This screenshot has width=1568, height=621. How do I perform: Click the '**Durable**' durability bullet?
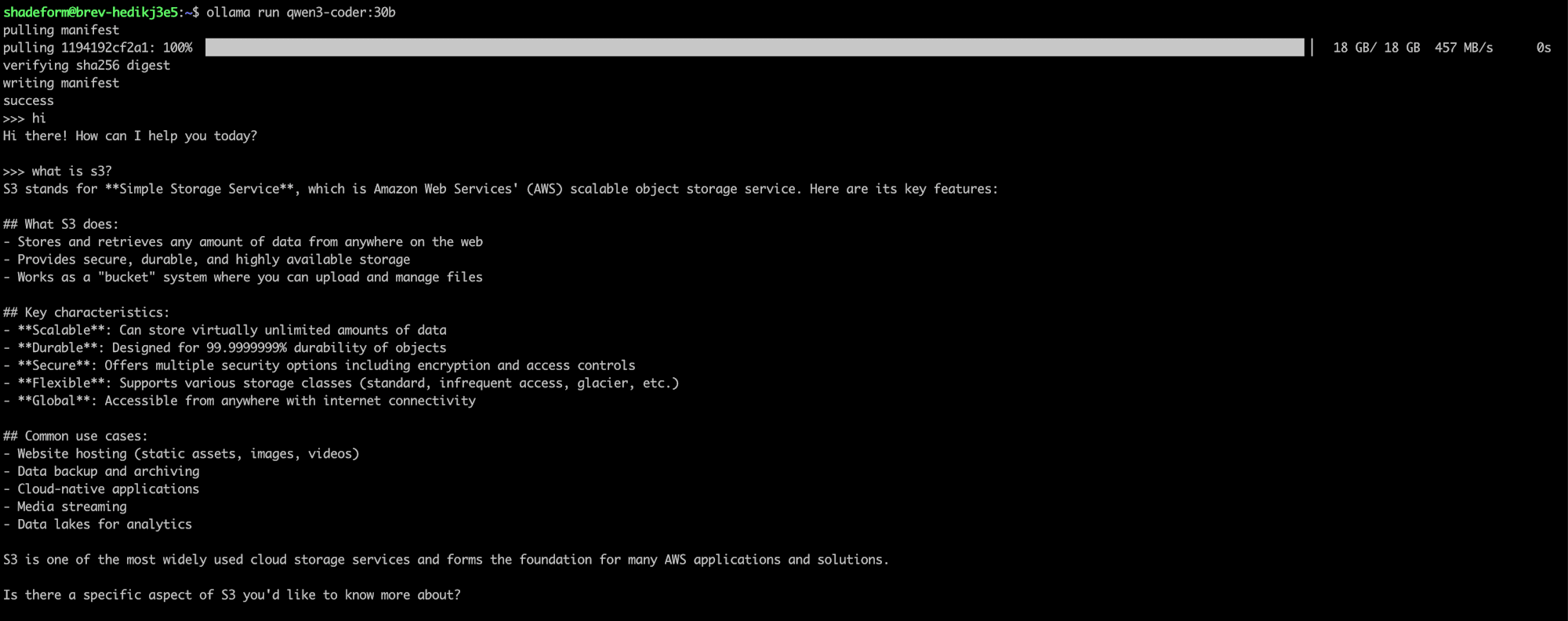(225, 347)
